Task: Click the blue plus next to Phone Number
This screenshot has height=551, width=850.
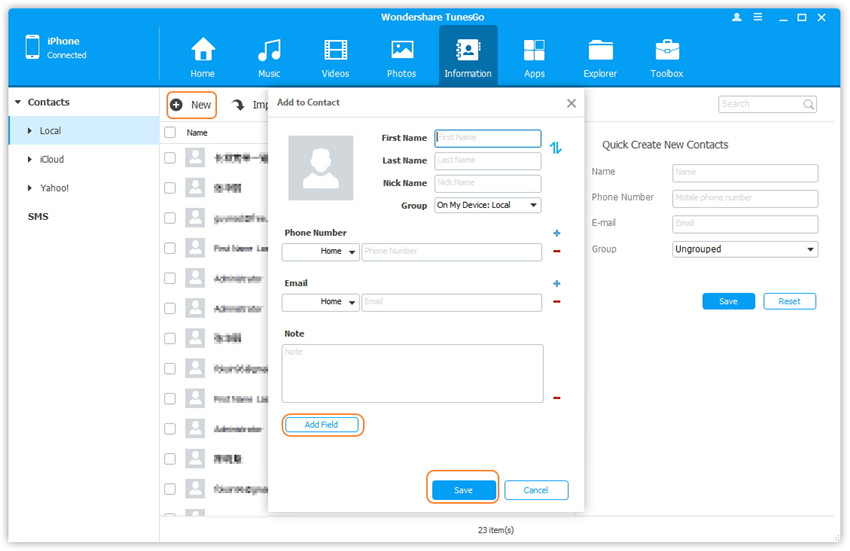Action: point(557,233)
